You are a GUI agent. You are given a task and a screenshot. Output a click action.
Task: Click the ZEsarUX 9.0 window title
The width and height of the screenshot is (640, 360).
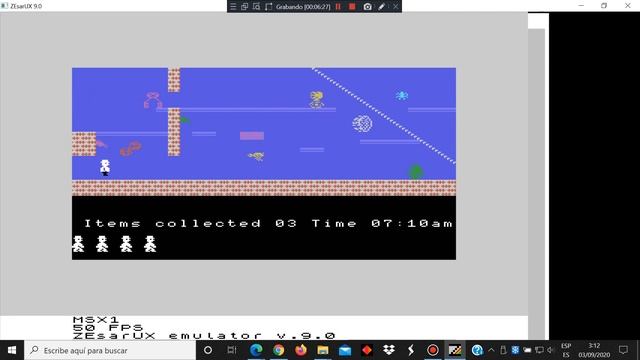(26, 6)
